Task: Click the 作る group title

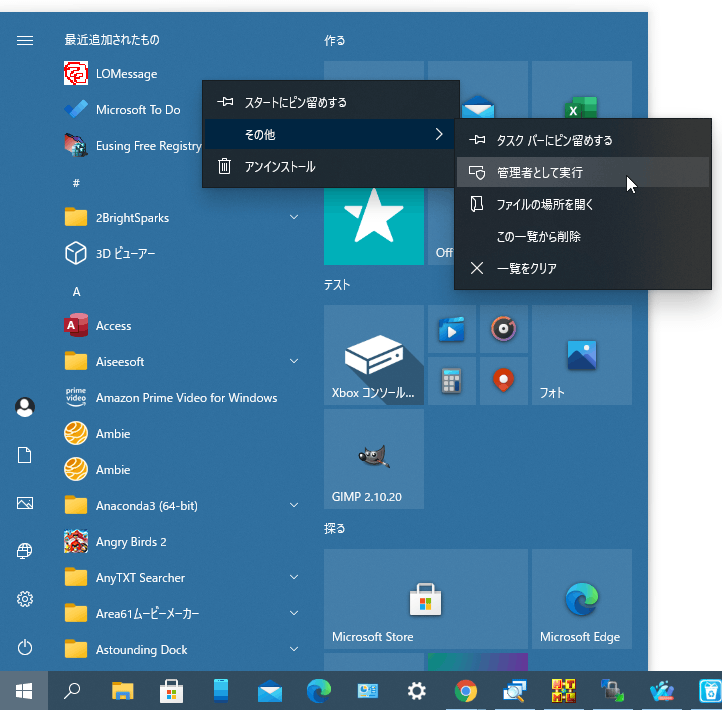Action: (x=335, y=41)
